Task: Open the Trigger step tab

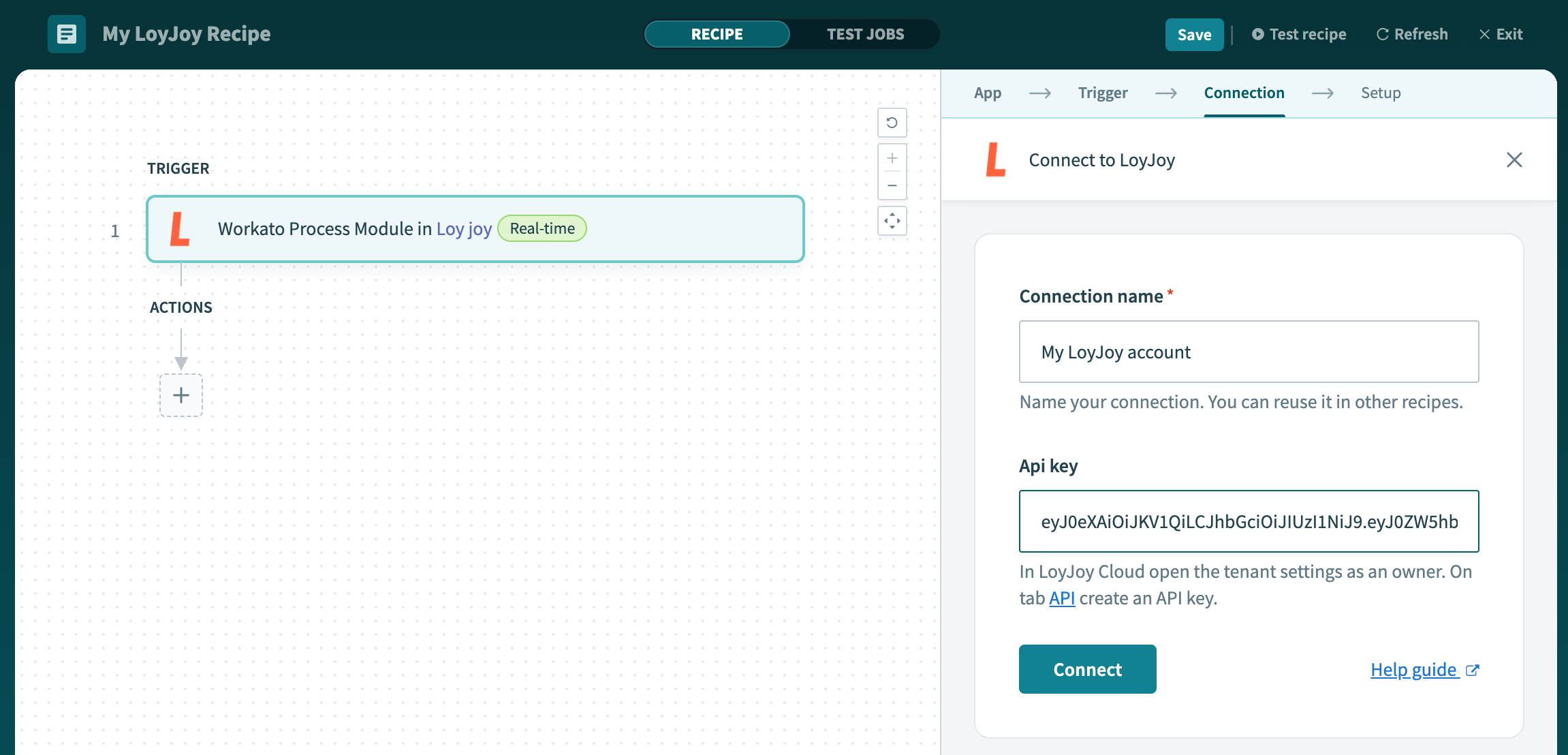Action: click(x=1102, y=93)
